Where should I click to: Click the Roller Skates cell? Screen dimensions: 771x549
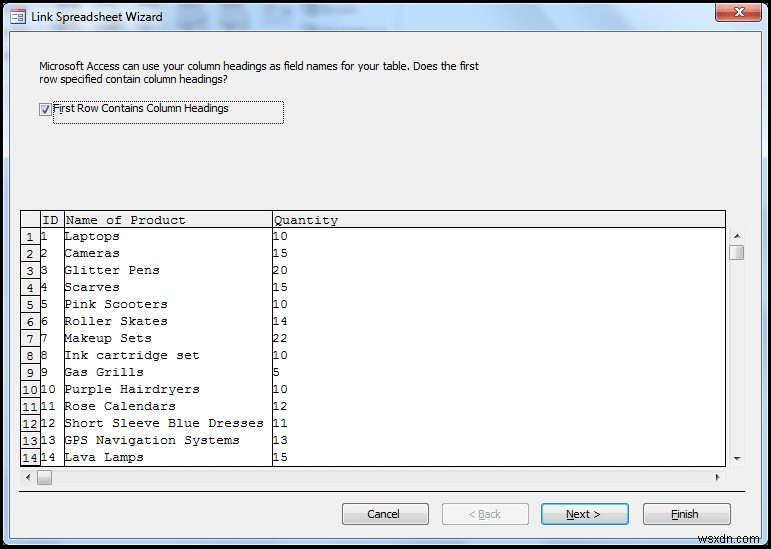[168, 321]
